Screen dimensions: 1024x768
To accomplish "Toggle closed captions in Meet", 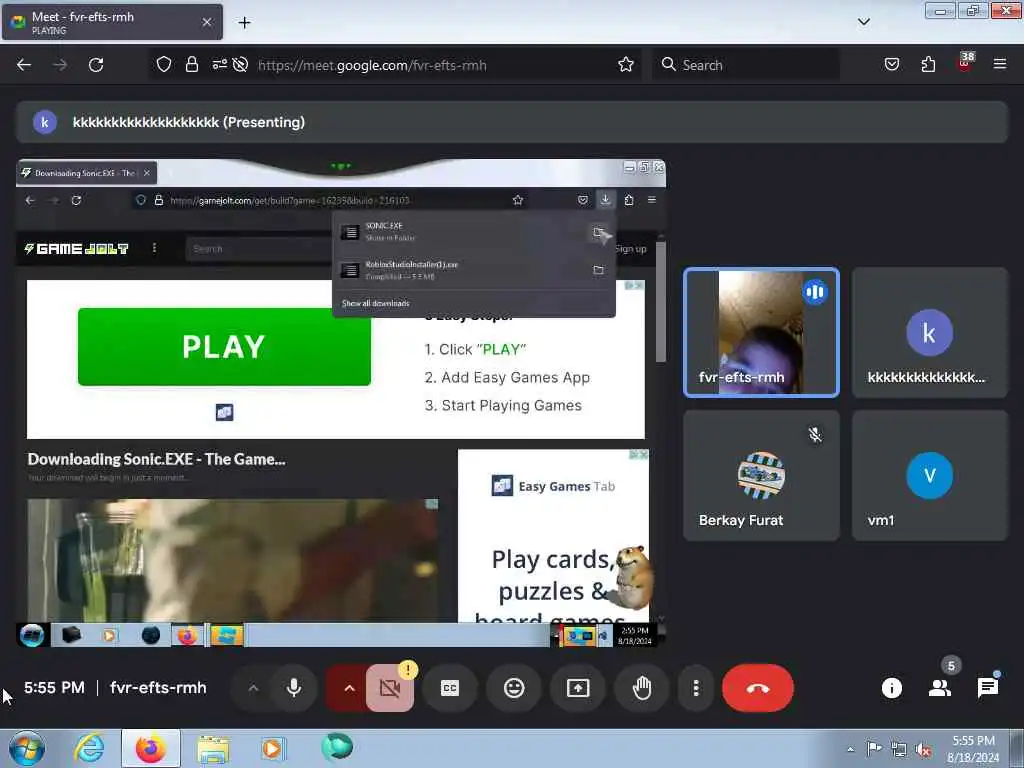I will pos(450,688).
